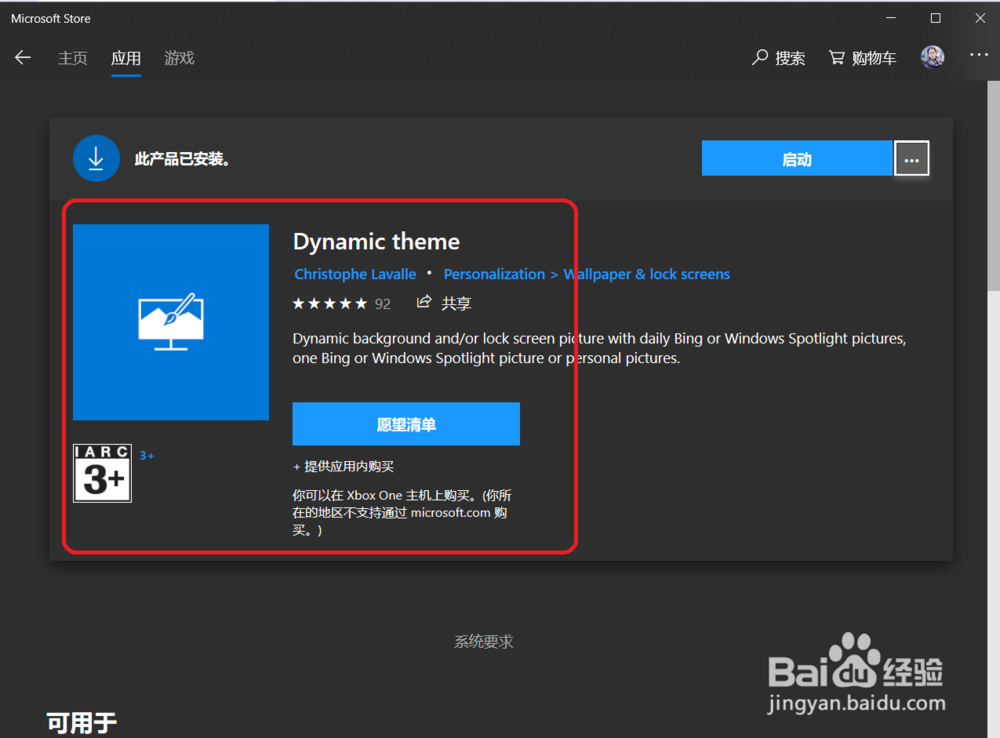1000x738 pixels.
Task: Open the ... menu beside 启动 button
Action: tap(911, 158)
